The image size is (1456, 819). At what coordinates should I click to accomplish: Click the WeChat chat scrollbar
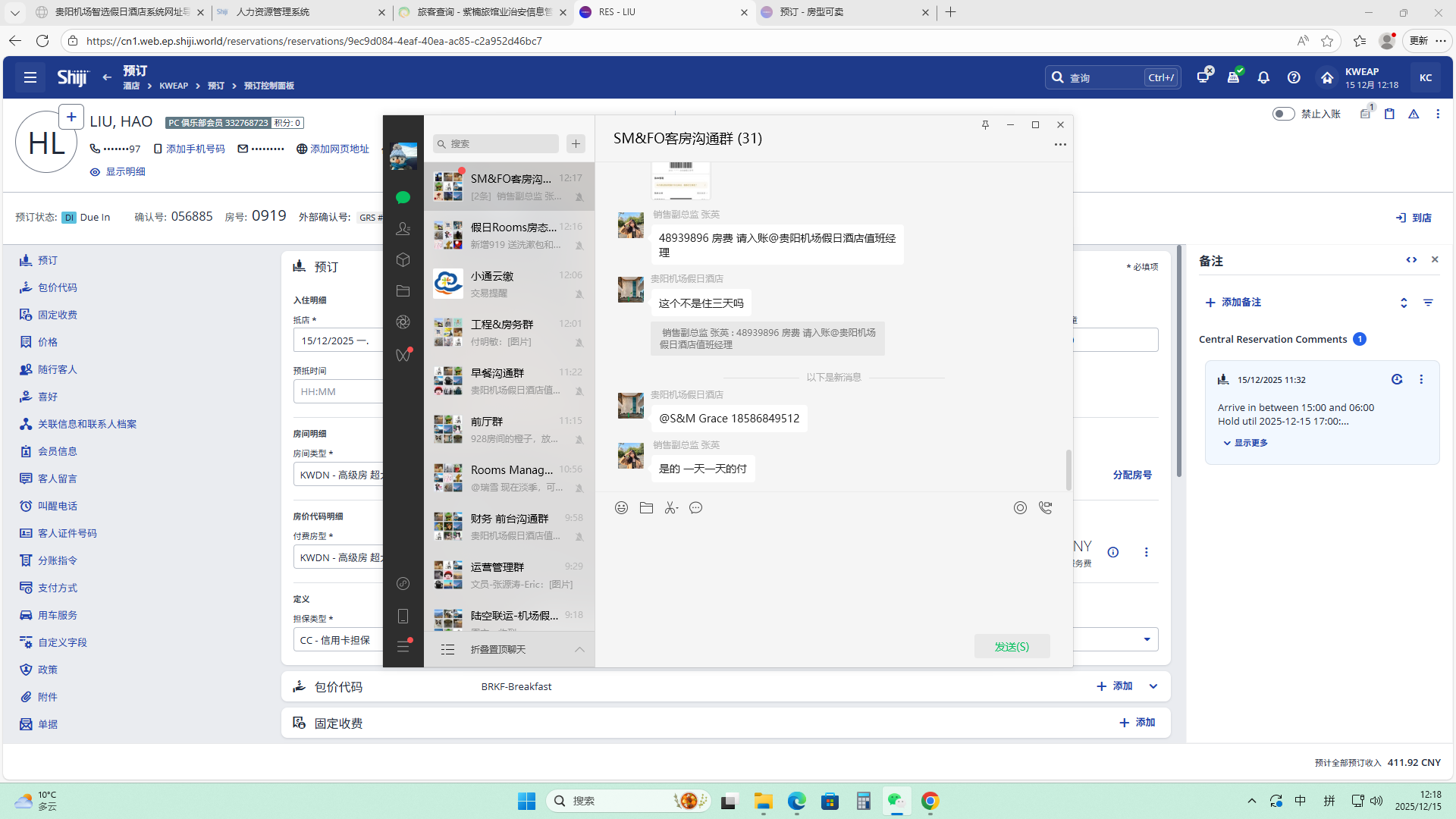1068,470
